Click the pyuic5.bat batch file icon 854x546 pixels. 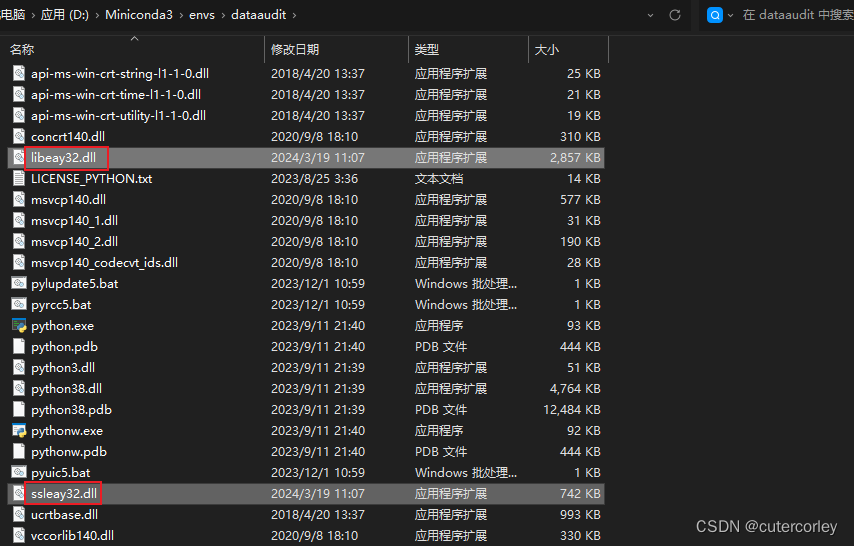pos(19,472)
